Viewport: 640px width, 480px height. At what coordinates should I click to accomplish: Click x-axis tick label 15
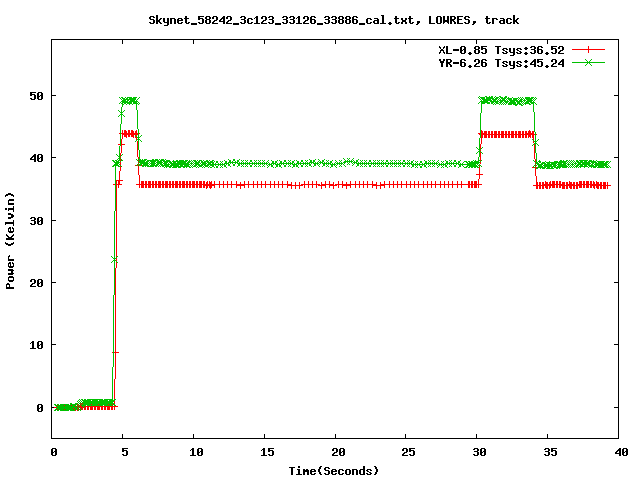click(x=267, y=452)
